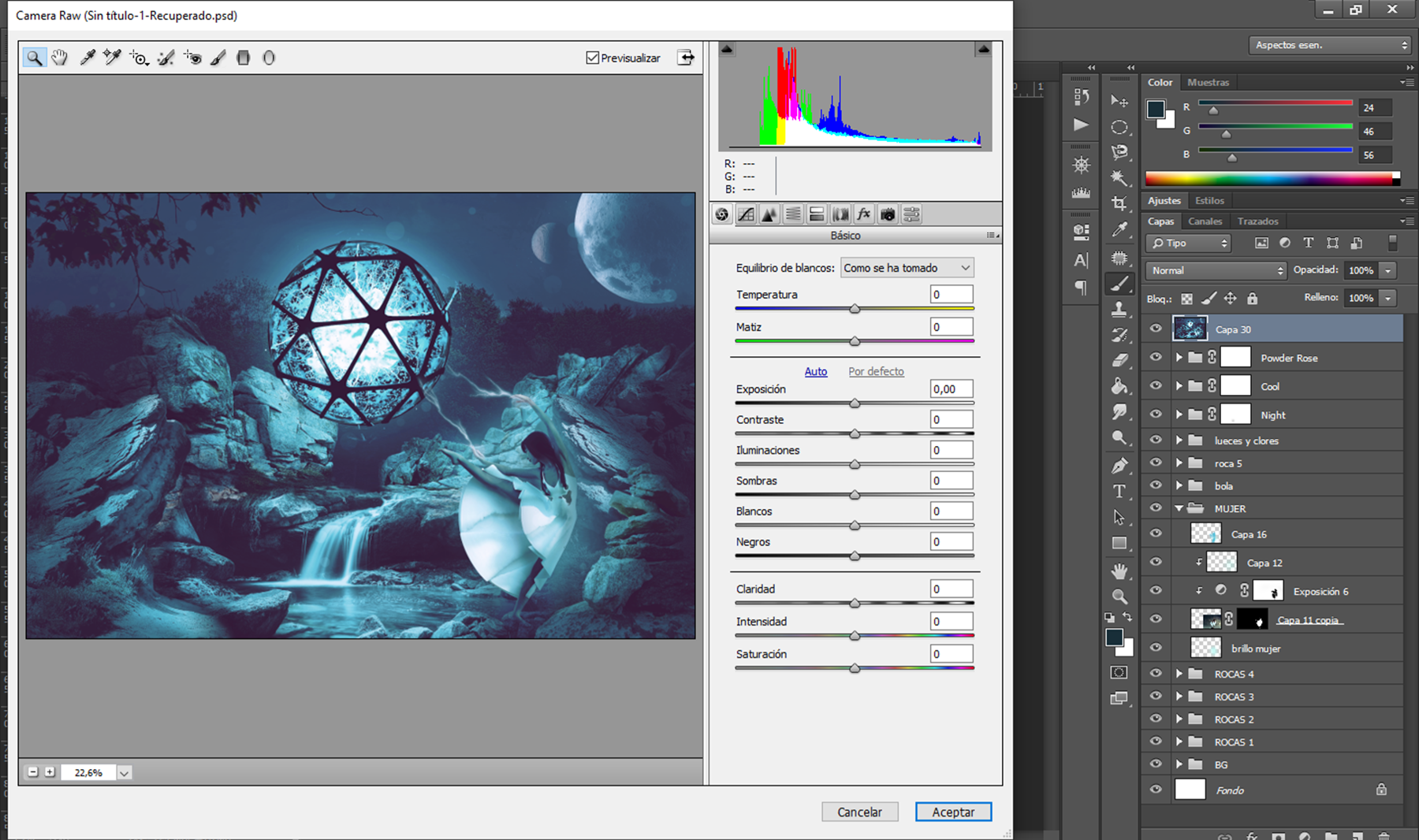Select the Type tool in Photoshop toolbar
Viewport: 1419px width, 840px height.
pyautogui.click(x=1119, y=492)
